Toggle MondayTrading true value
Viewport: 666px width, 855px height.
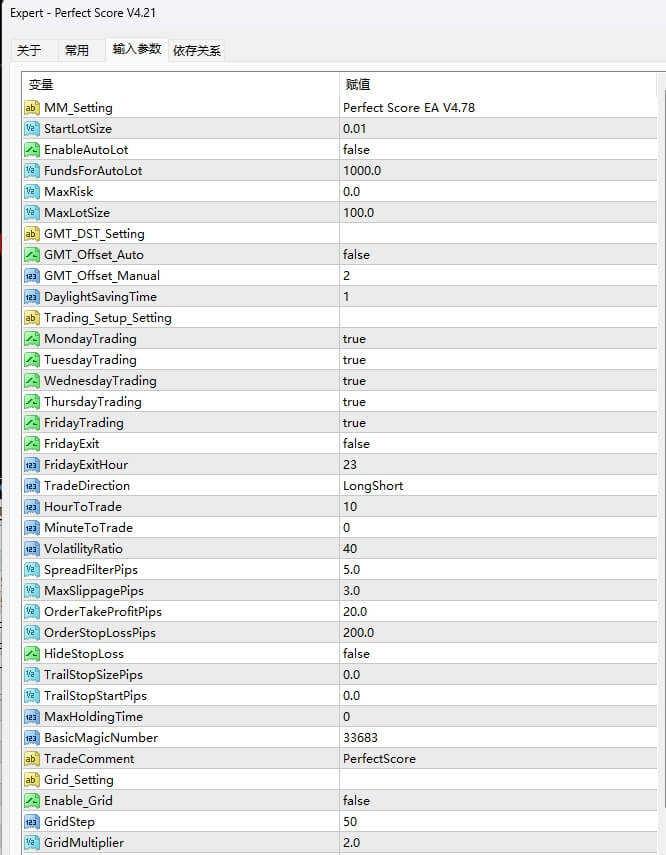click(355, 339)
